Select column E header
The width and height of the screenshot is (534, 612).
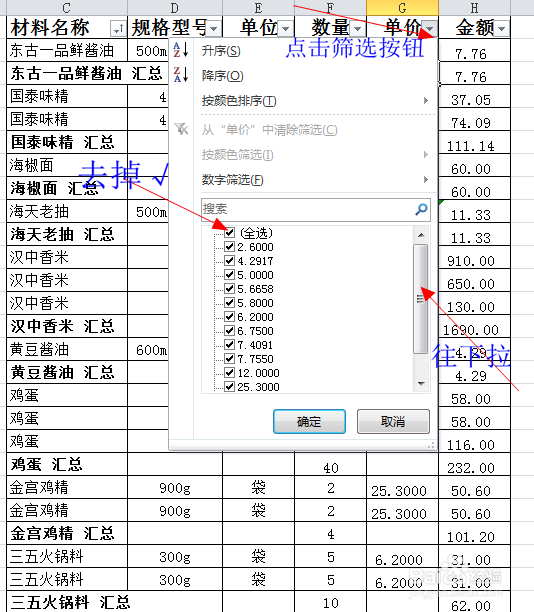point(258,8)
